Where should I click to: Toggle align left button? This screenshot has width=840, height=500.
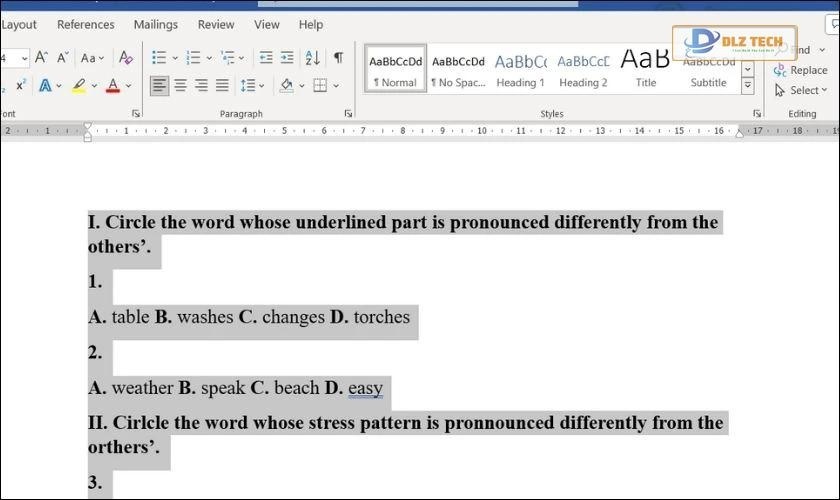[x=160, y=86]
